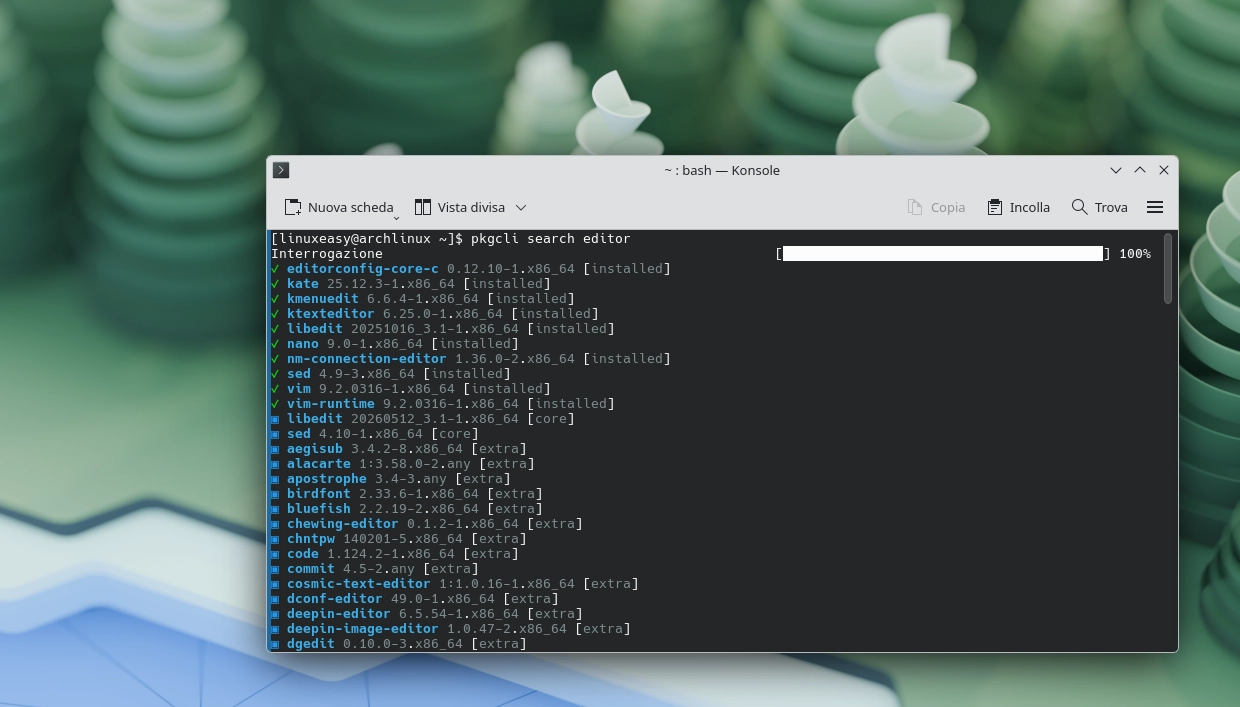Open a new tab with Nuova scheda
The height and width of the screenshot is (707, 1240).
click(338, 207)
